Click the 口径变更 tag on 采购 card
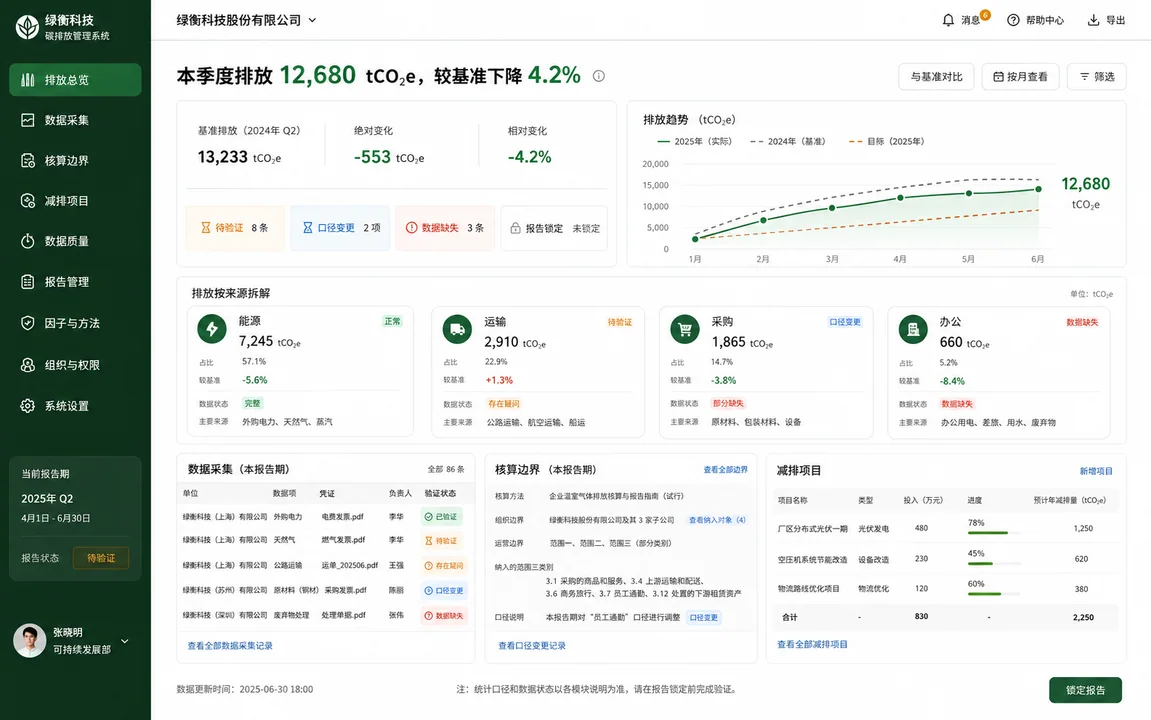 tap(845, 322)
